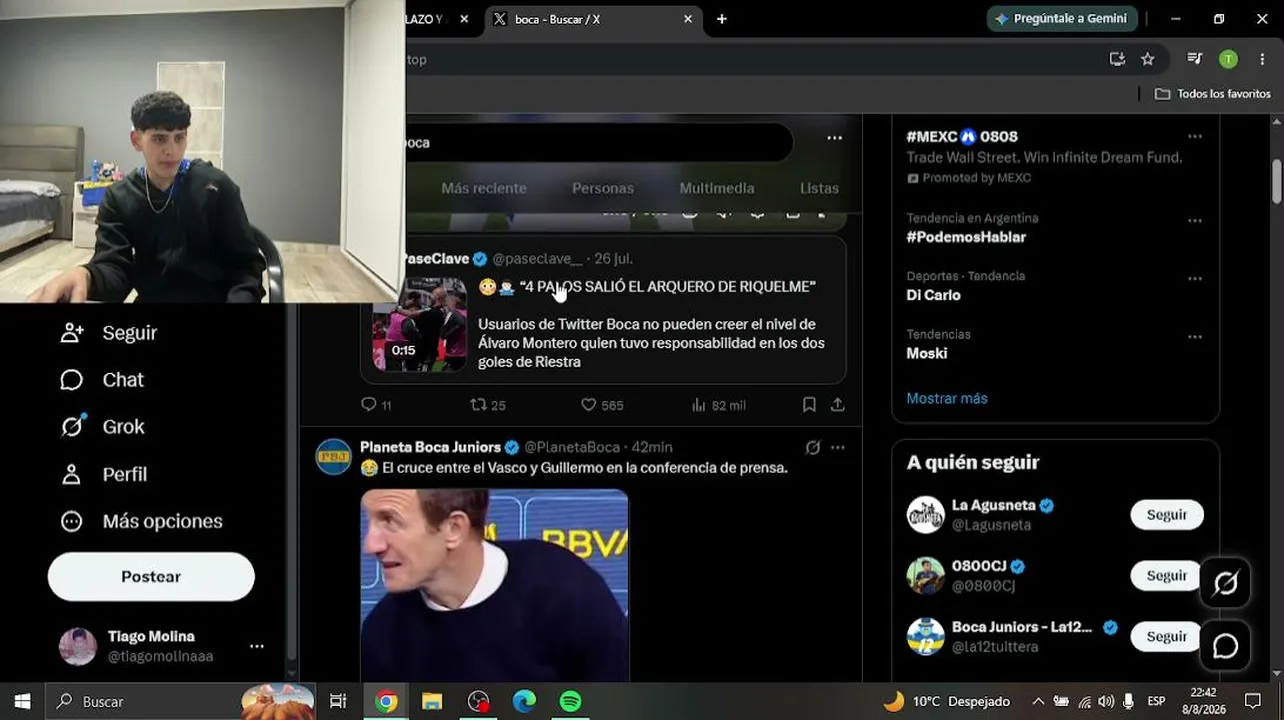The width and height of the screenshot is (1284, 720).
Task: Open the floating Grok button
Action: pyautogui.click(x=1225, y=583)
